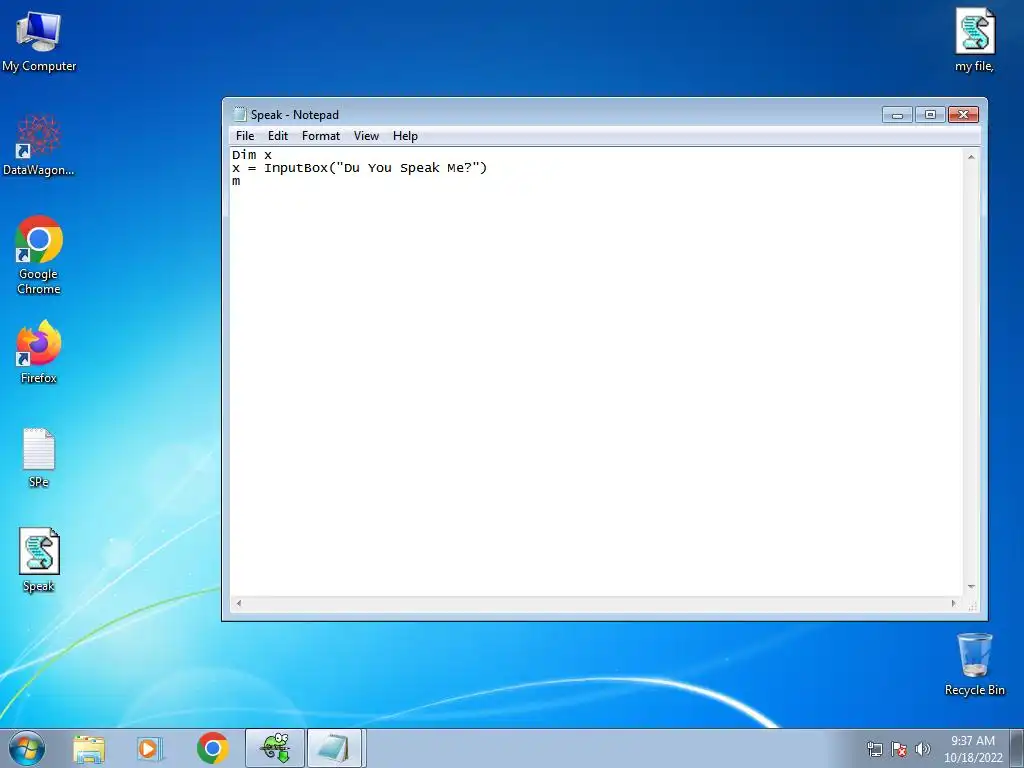Click the horizontal scrollbar left arrow
Image resolution: width=1024 pixels, height=768 pixels.
pyautogui.click(x=239, y=603)
